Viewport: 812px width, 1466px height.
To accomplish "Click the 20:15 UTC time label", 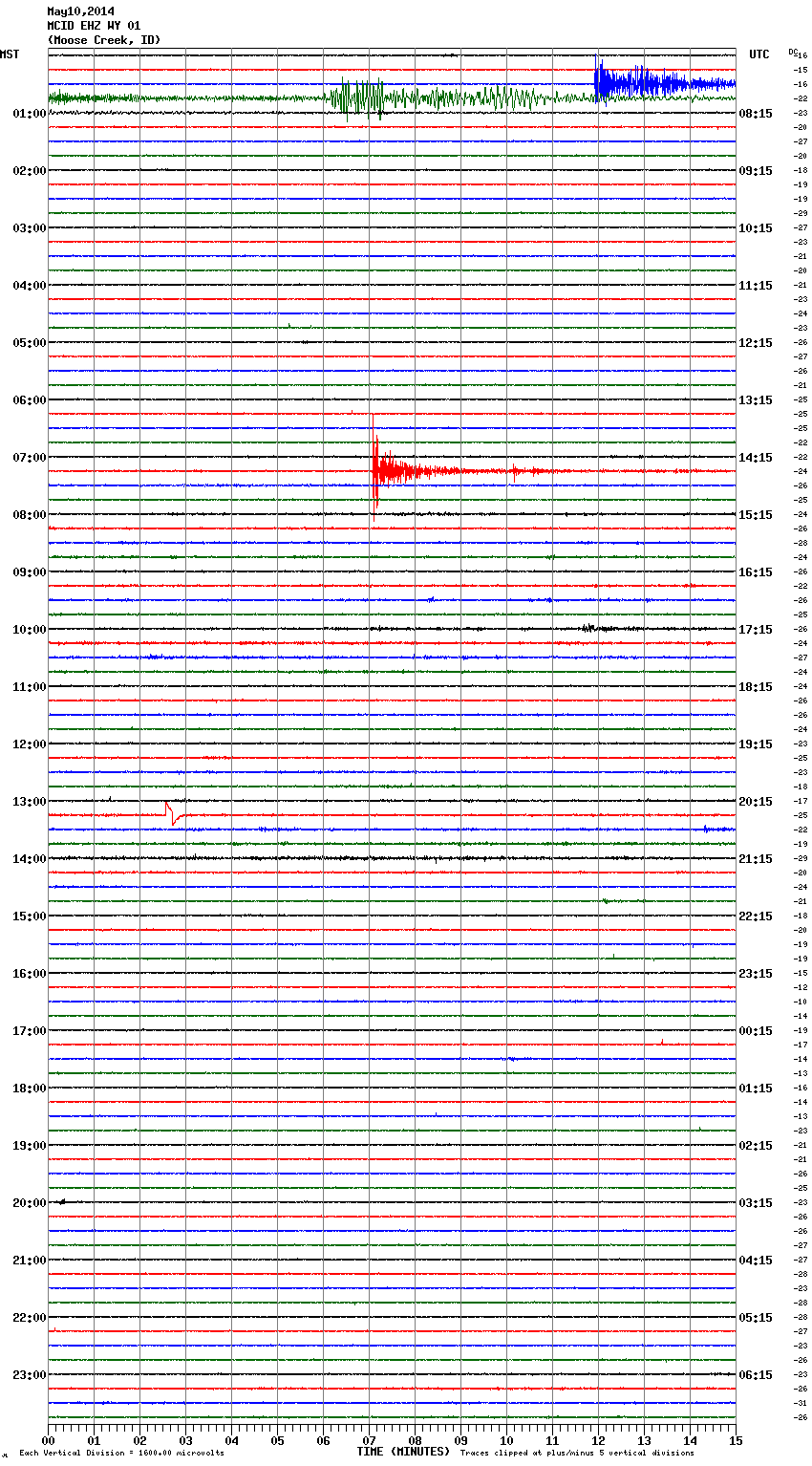I will tap(756, 802).
